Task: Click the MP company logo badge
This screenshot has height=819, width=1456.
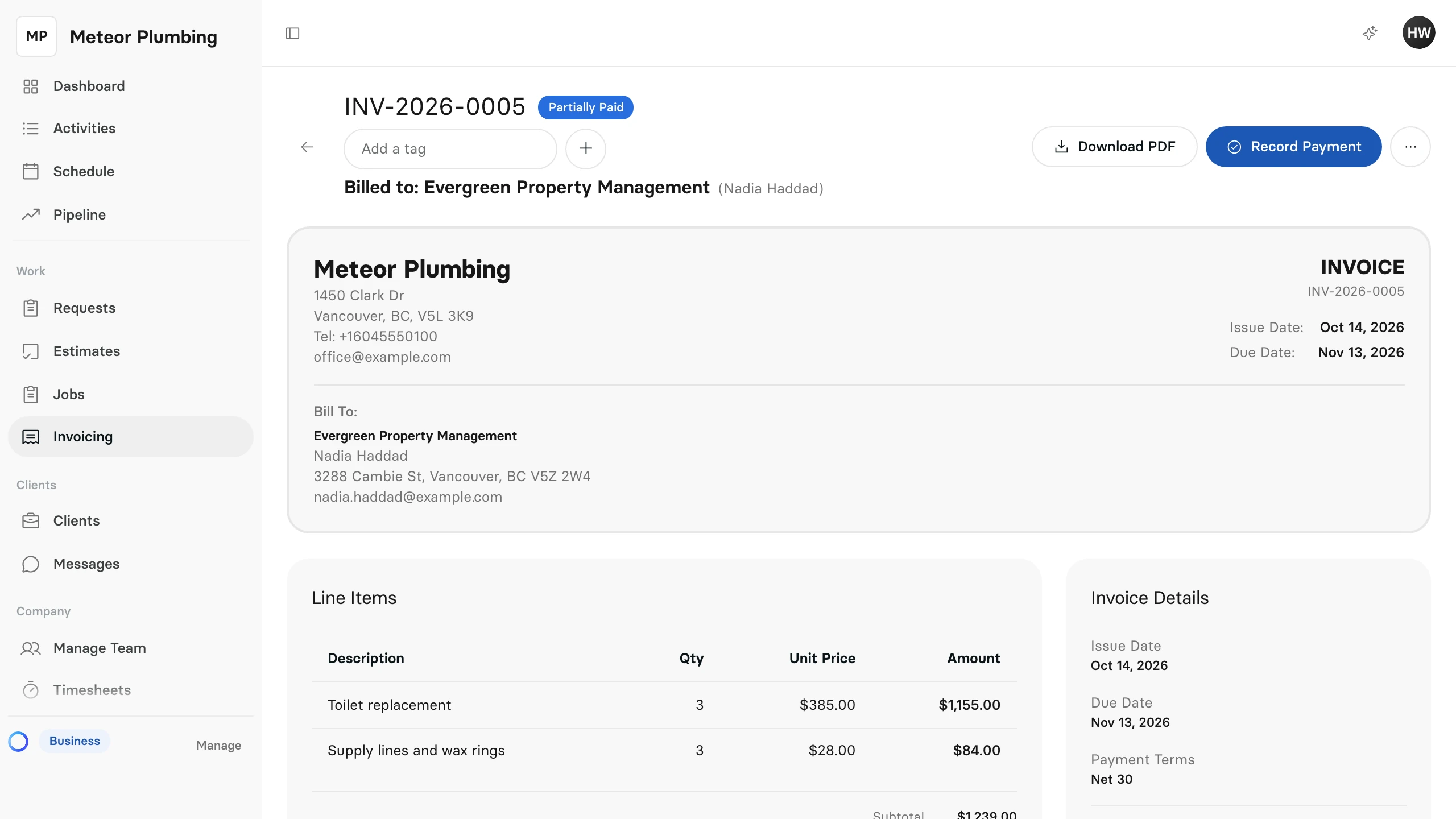Action: pos(36,36)
